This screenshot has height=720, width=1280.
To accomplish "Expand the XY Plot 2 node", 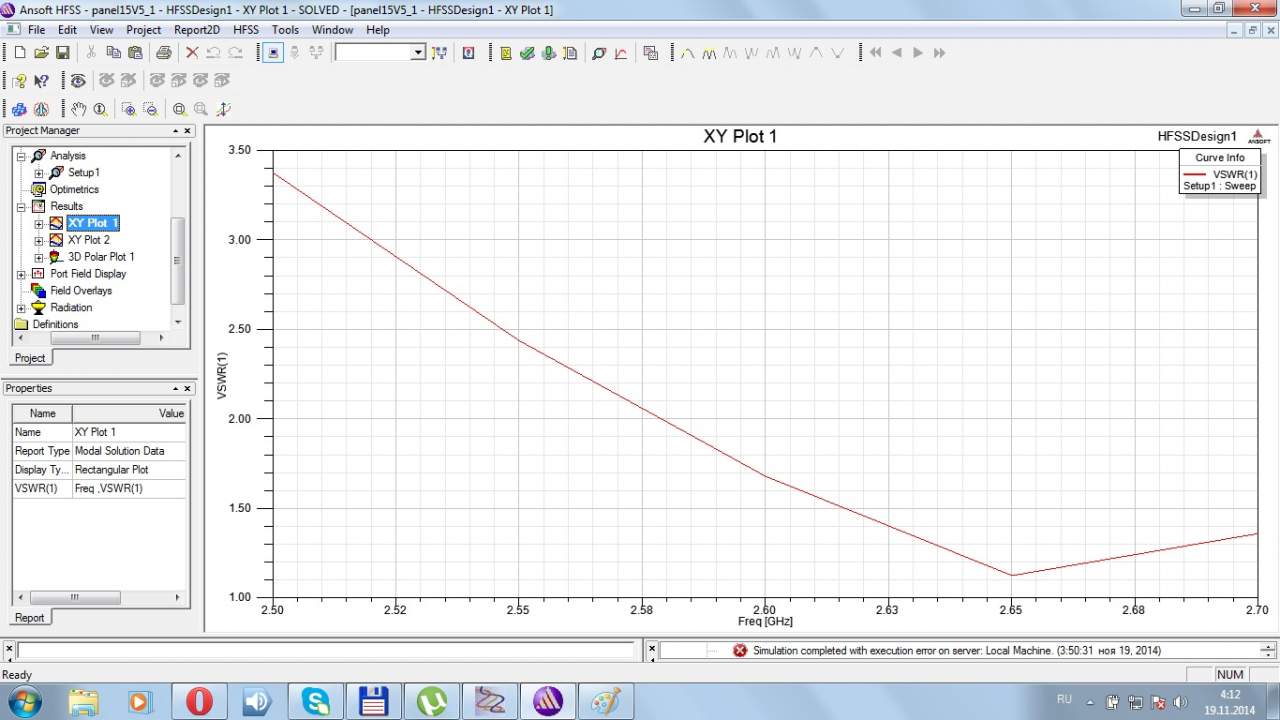I will [x=39, y=240].
